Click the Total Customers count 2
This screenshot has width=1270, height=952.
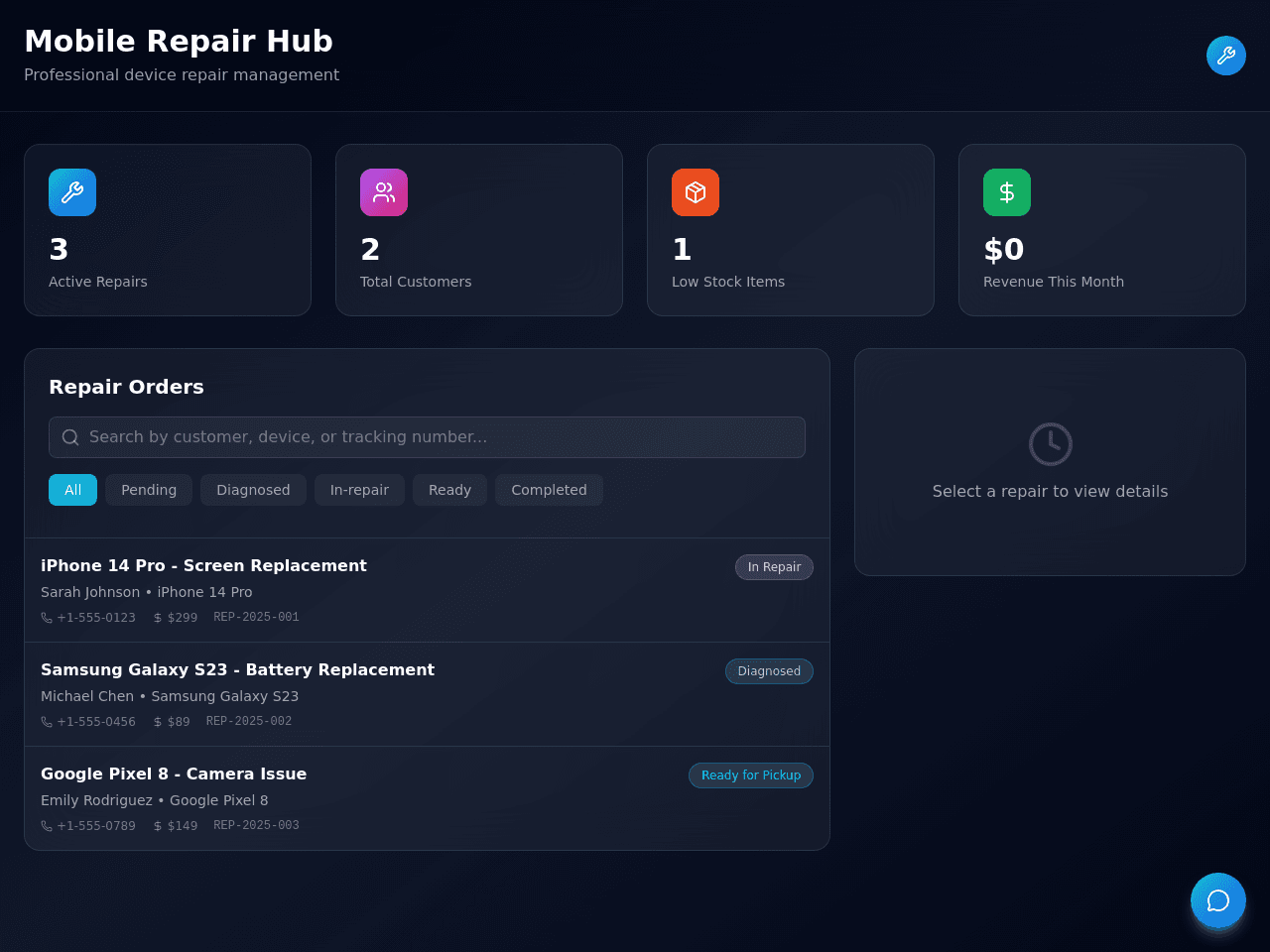coord(370,249)
